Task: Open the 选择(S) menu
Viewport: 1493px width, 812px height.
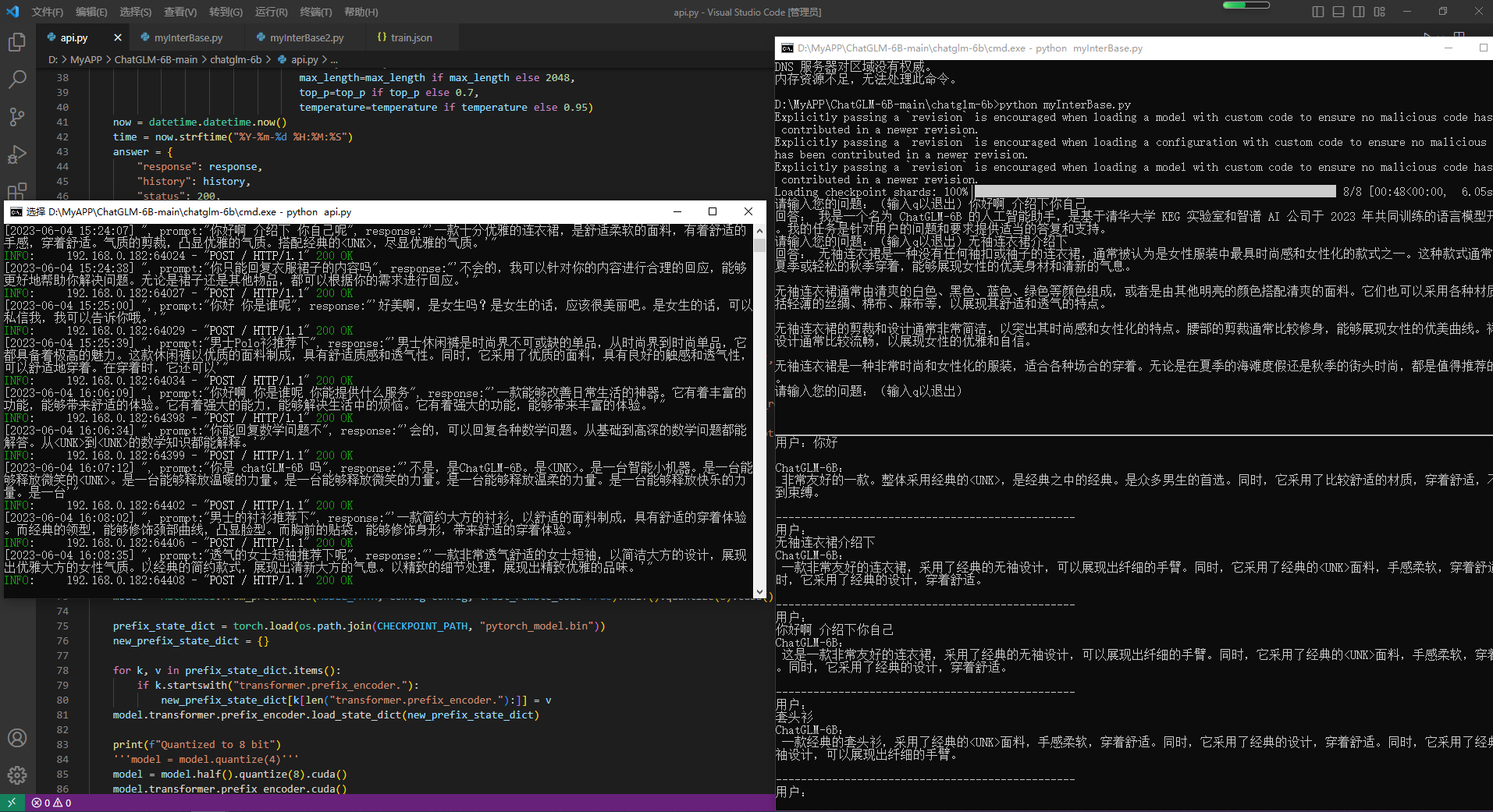Action: 136,12
